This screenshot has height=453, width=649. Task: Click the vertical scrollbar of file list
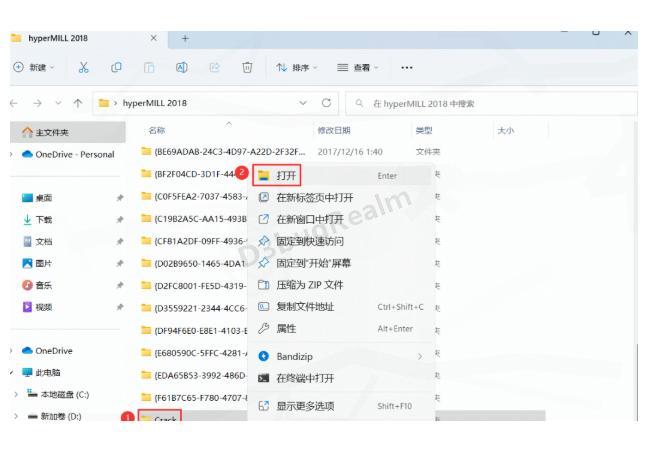click(637, 381)
